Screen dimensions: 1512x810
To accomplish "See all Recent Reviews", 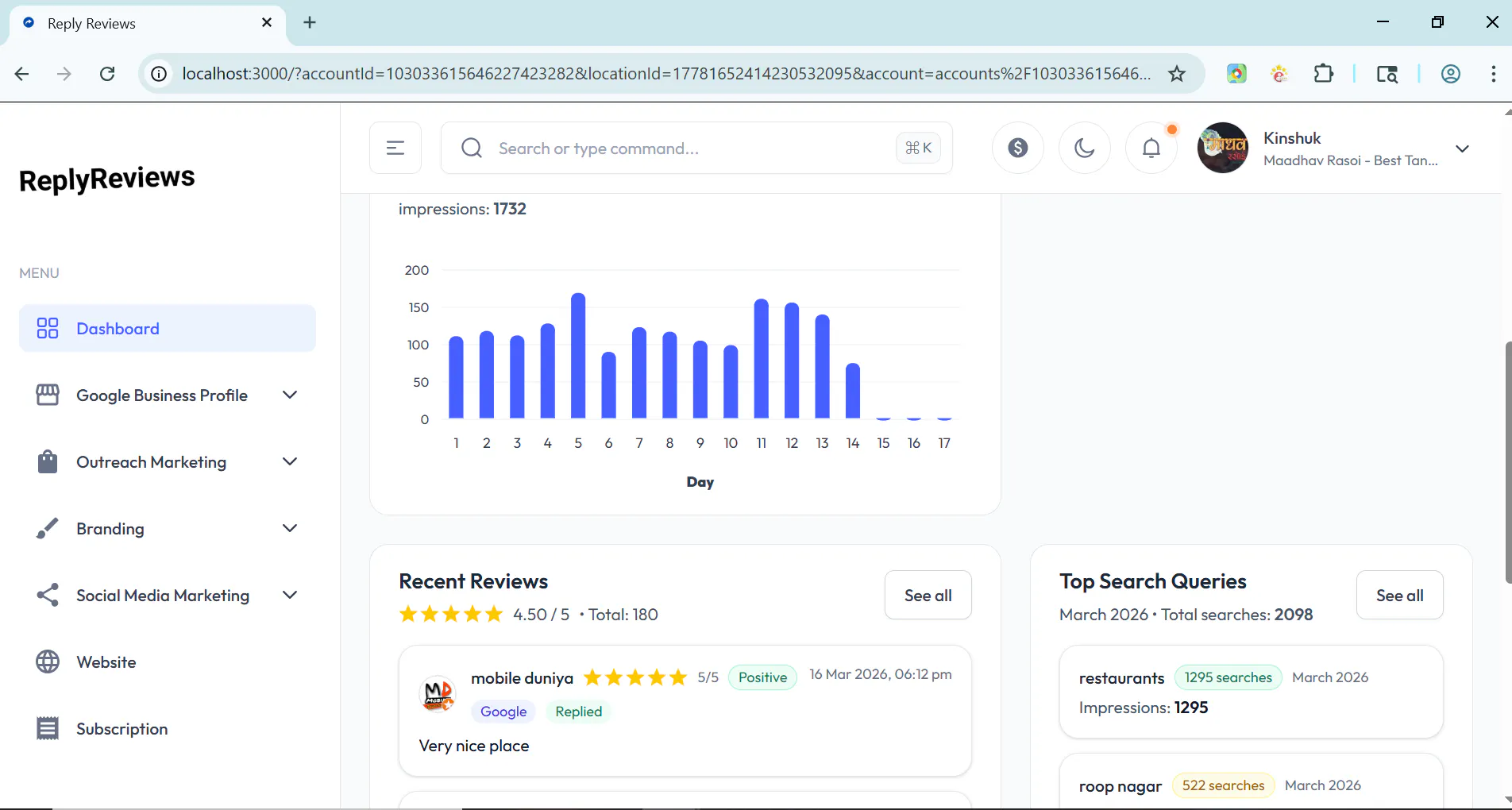I will click(928, 595).
